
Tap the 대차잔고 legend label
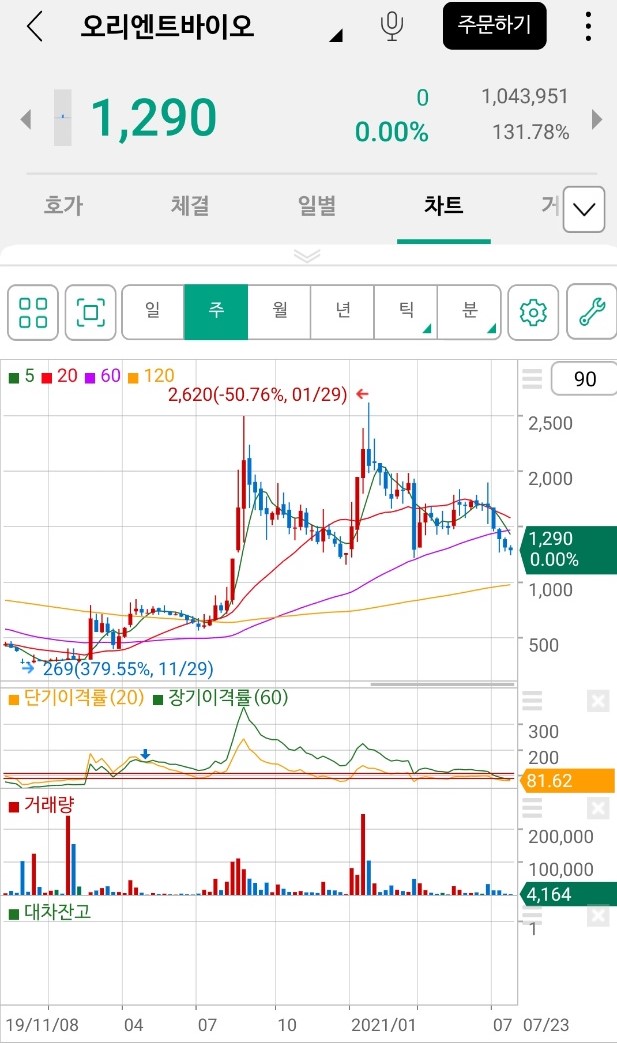50,912
